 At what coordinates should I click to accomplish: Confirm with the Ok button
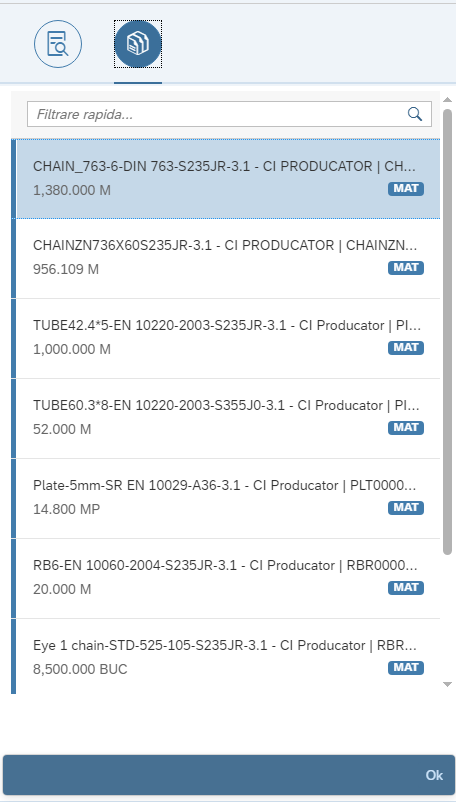[229, 775]
